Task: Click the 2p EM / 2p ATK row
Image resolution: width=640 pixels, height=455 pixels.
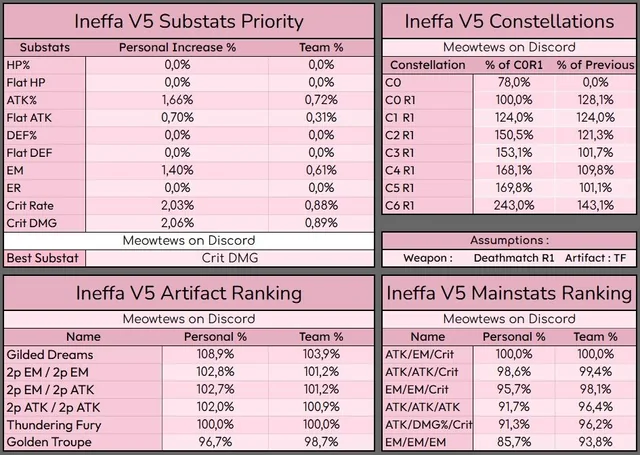Action: click(189, 390)
